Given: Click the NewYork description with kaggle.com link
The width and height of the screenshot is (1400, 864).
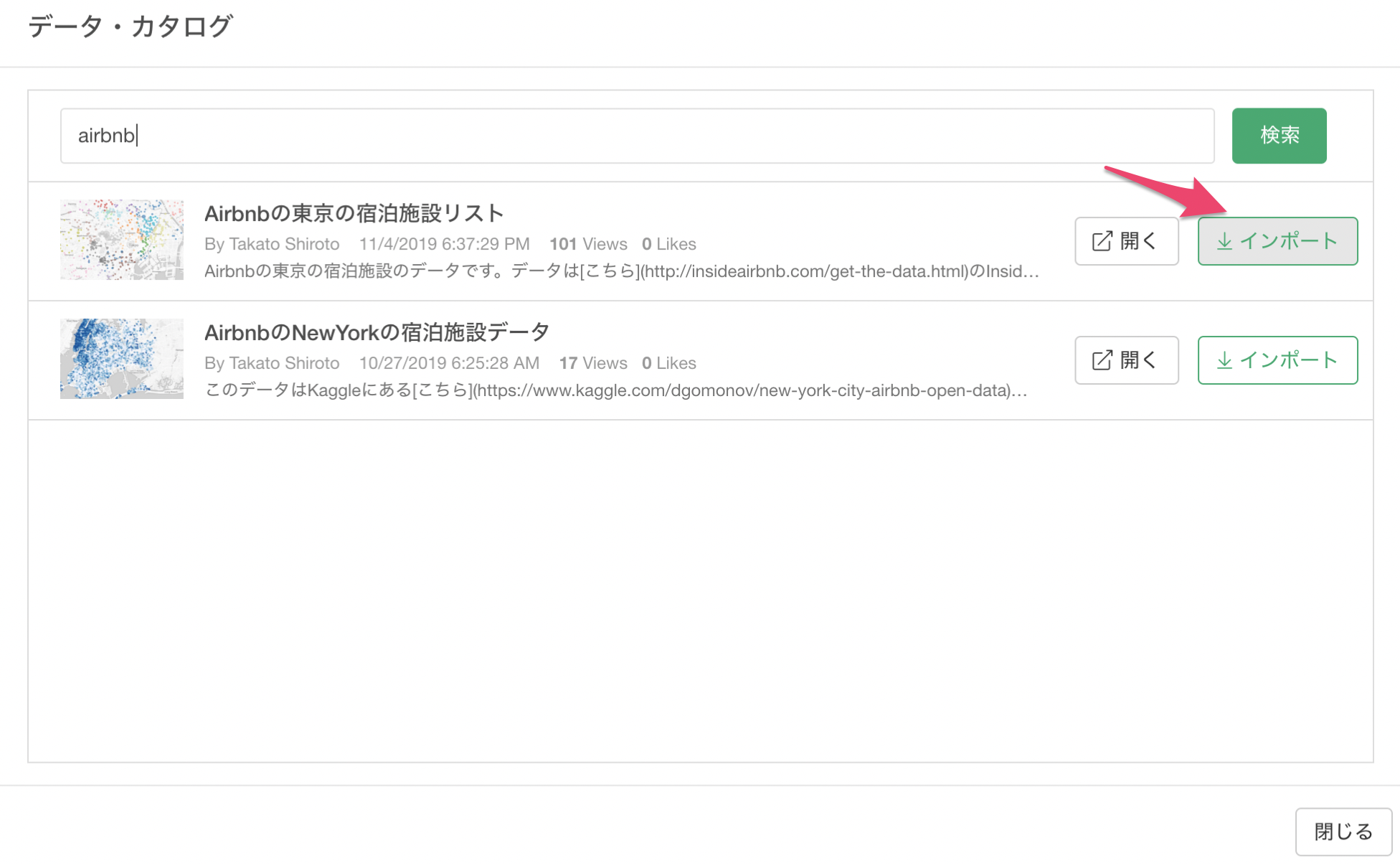Looking at the screenshot, I should tap(616, 390).
